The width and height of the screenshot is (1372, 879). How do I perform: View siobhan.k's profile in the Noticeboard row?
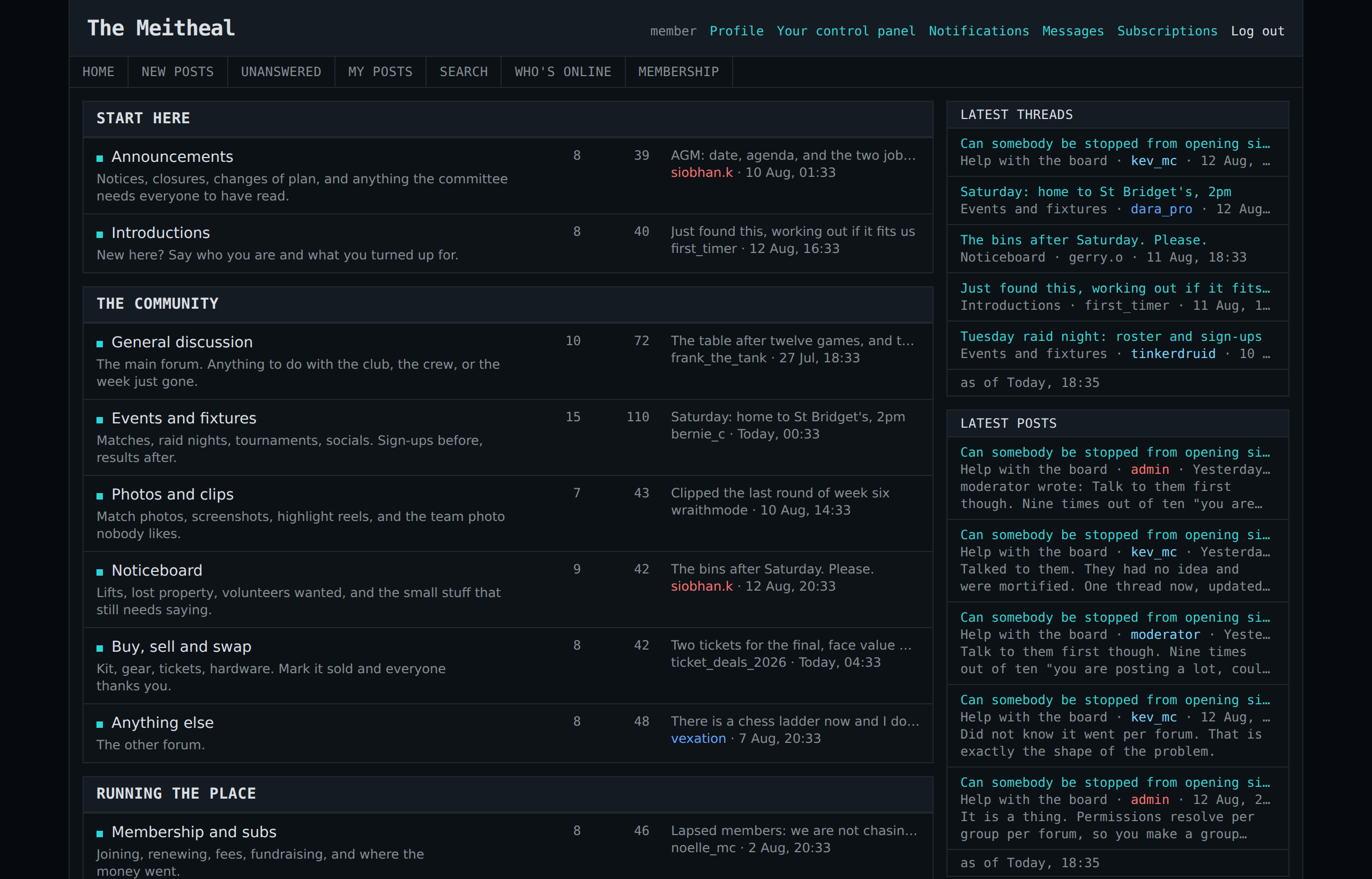point(702,586)
